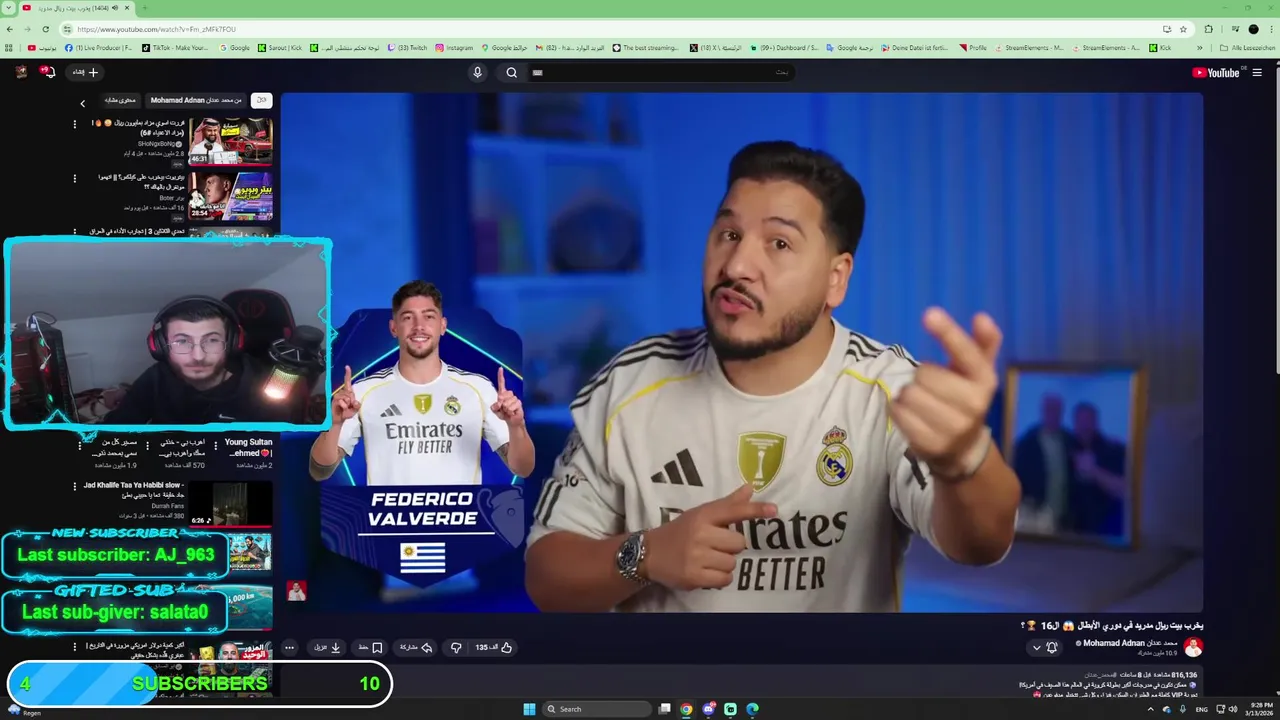1280x720 pixels.
Task: Click the SHoNgxBoNg channel name
Action: [155, 144]
